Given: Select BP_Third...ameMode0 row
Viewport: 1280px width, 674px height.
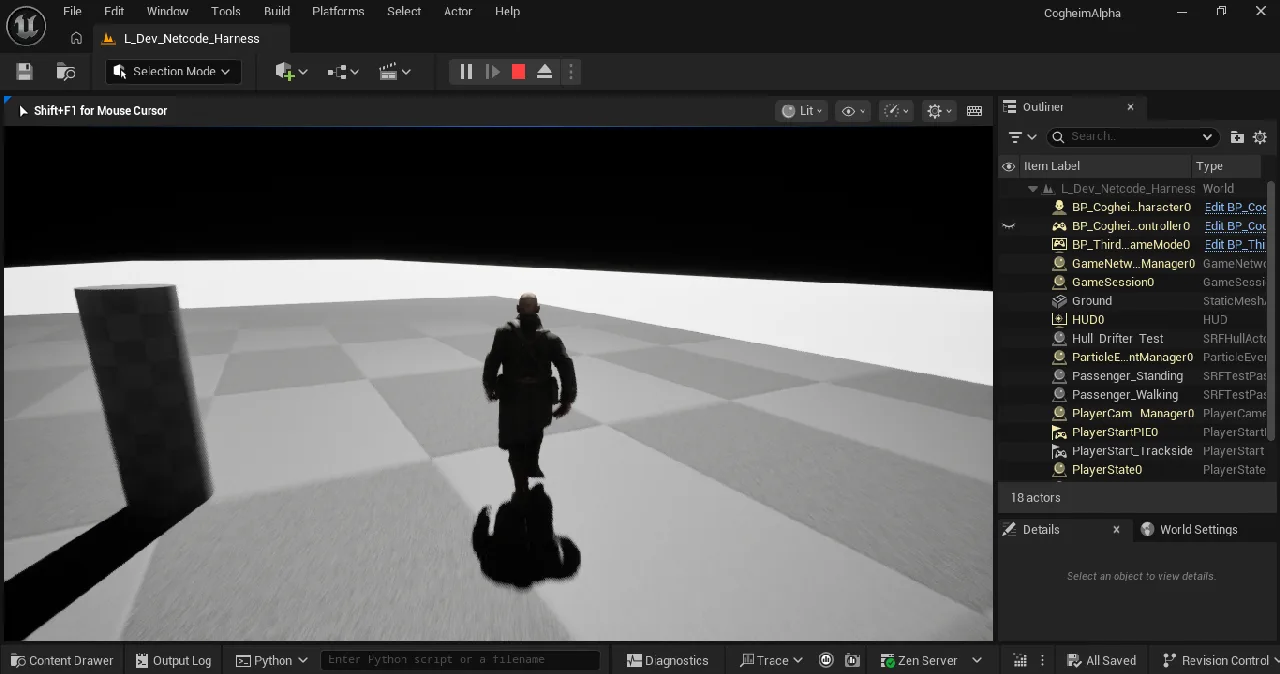Looking at the screenshot, I should pyautogui.click(x=1131, y=245).
